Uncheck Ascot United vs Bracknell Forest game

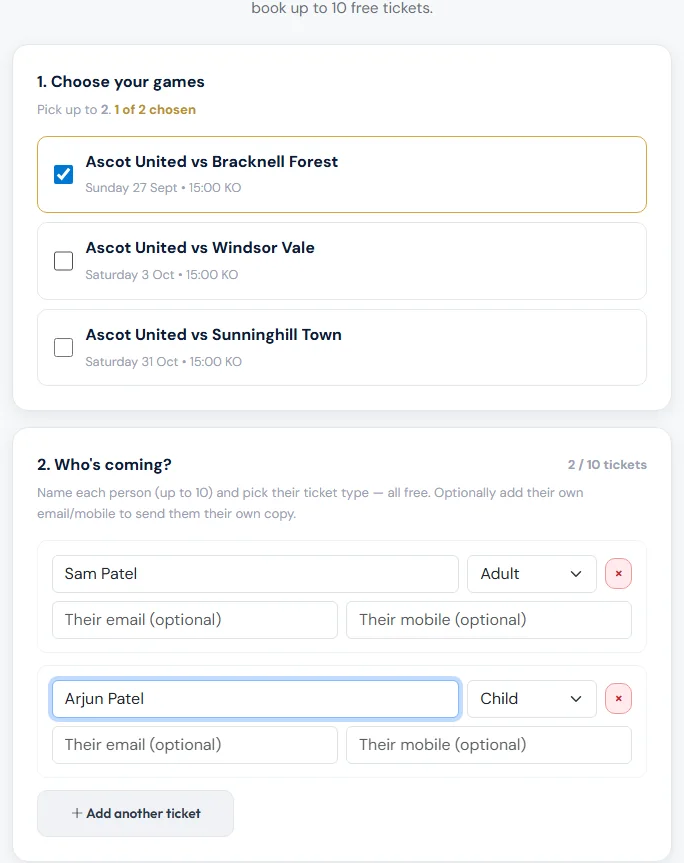pyautogui.click(x=63, y=174)
